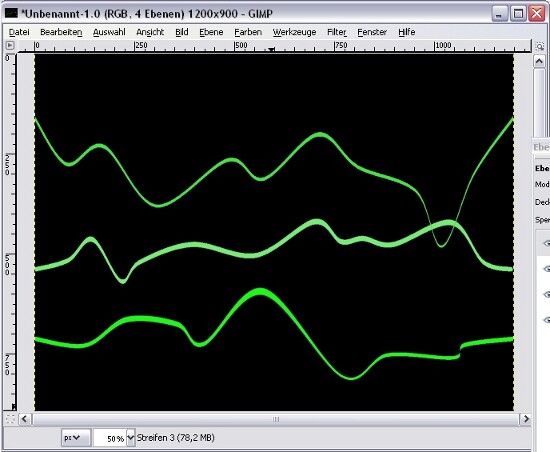Click the GIMP window icon in the title bar
550x452 pixels.
(11, 13)
